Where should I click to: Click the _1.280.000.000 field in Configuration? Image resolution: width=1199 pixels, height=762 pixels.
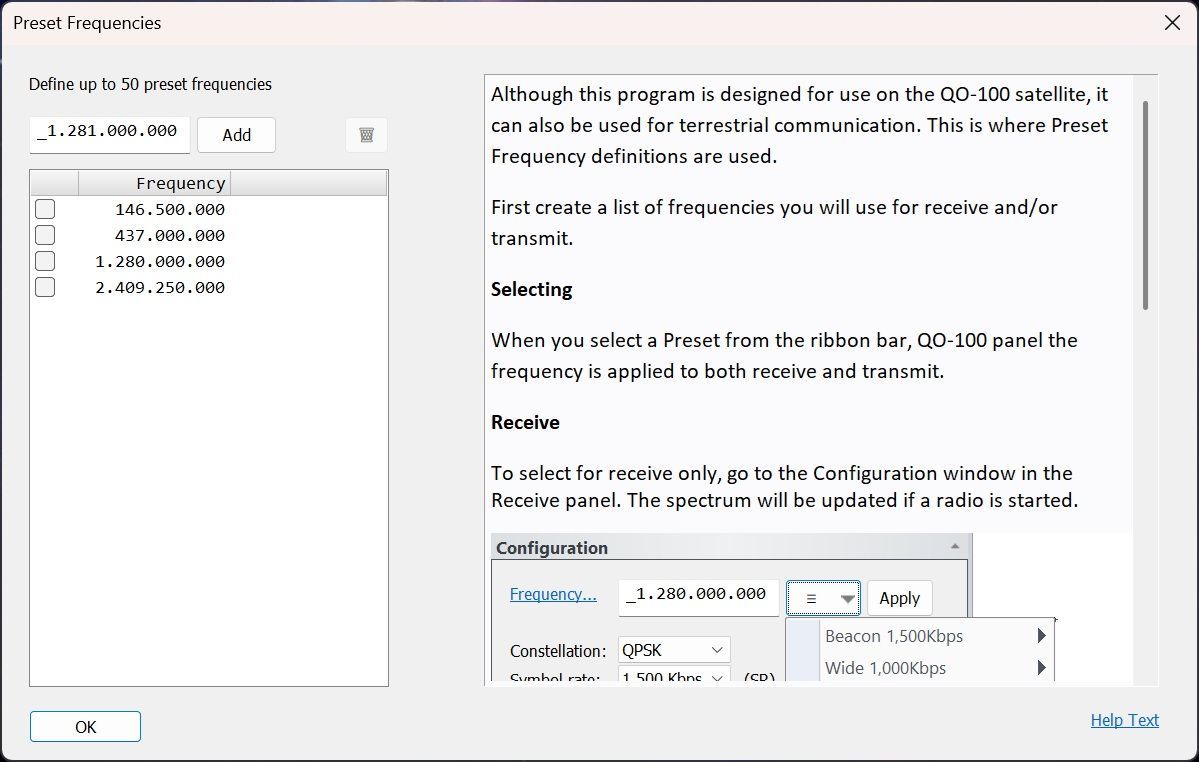click(698, 598)
